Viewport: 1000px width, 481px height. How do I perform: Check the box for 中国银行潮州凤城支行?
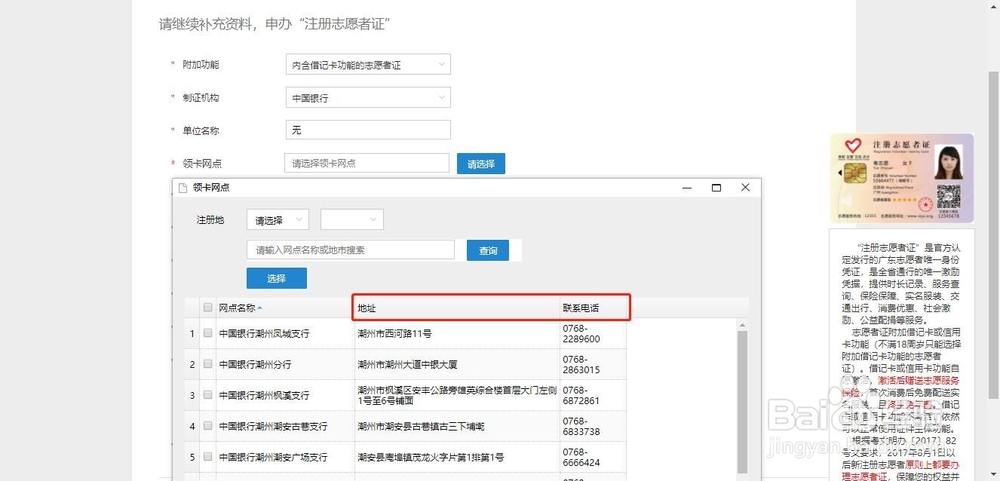208,333
